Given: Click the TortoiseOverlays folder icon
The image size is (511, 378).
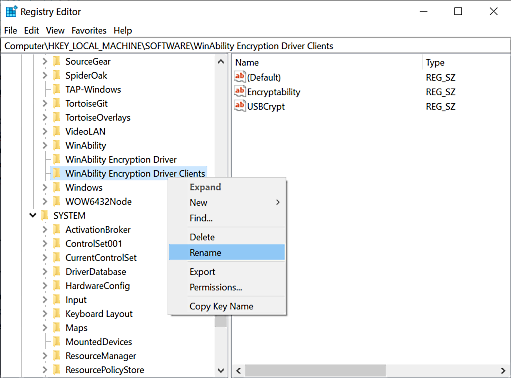Looking at the screenshot, I should pyautogui.click(x=57, y=117).
